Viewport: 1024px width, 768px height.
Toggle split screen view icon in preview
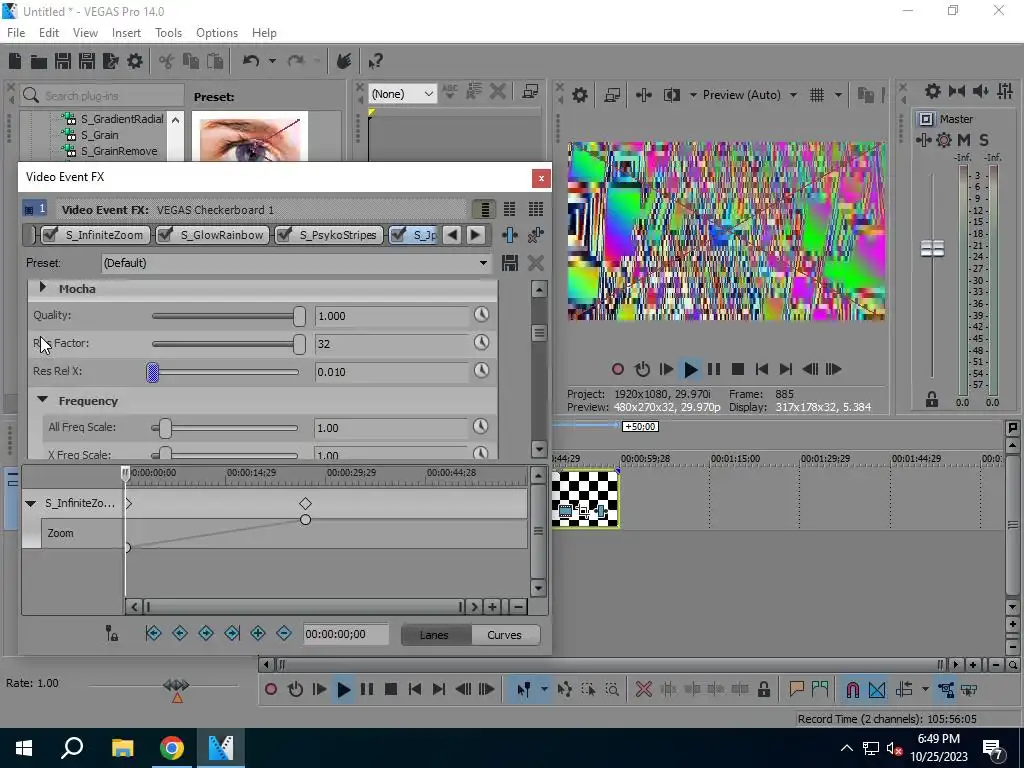tap(671, 95)
